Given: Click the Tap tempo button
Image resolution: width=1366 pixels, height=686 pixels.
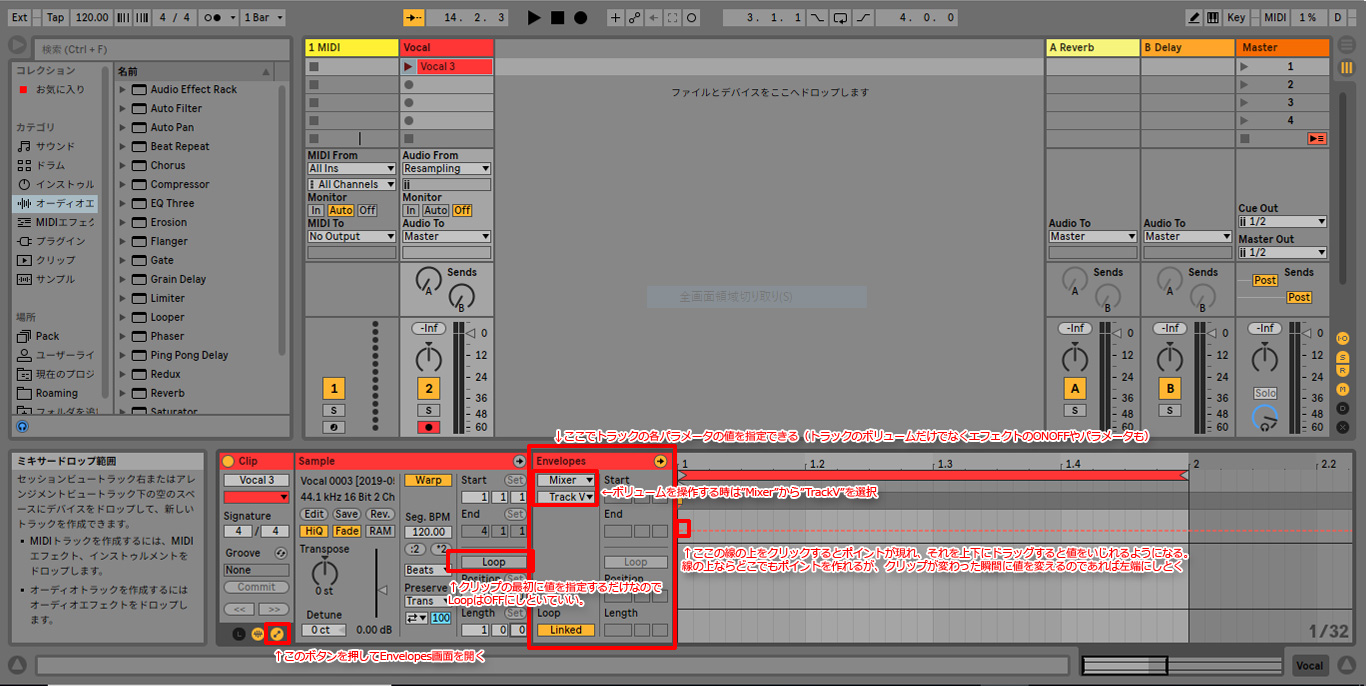Looking at the screenshot, I should pyautogui.click(x=55, y=18).
